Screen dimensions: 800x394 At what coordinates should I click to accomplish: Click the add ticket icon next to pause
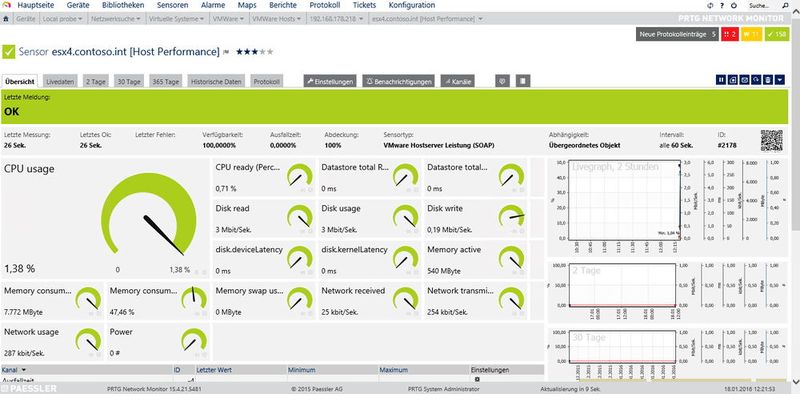tap(733, 80)
